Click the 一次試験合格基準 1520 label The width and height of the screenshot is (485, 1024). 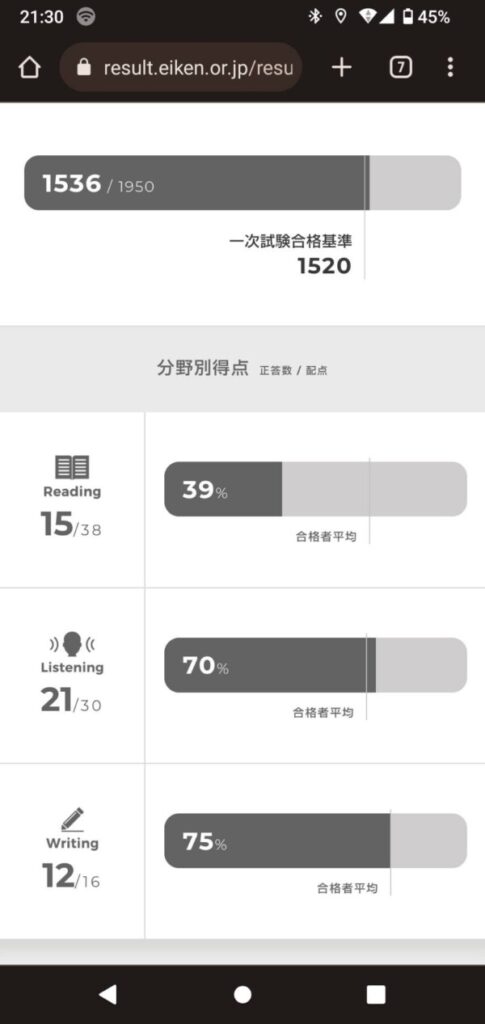pos(290,255)
